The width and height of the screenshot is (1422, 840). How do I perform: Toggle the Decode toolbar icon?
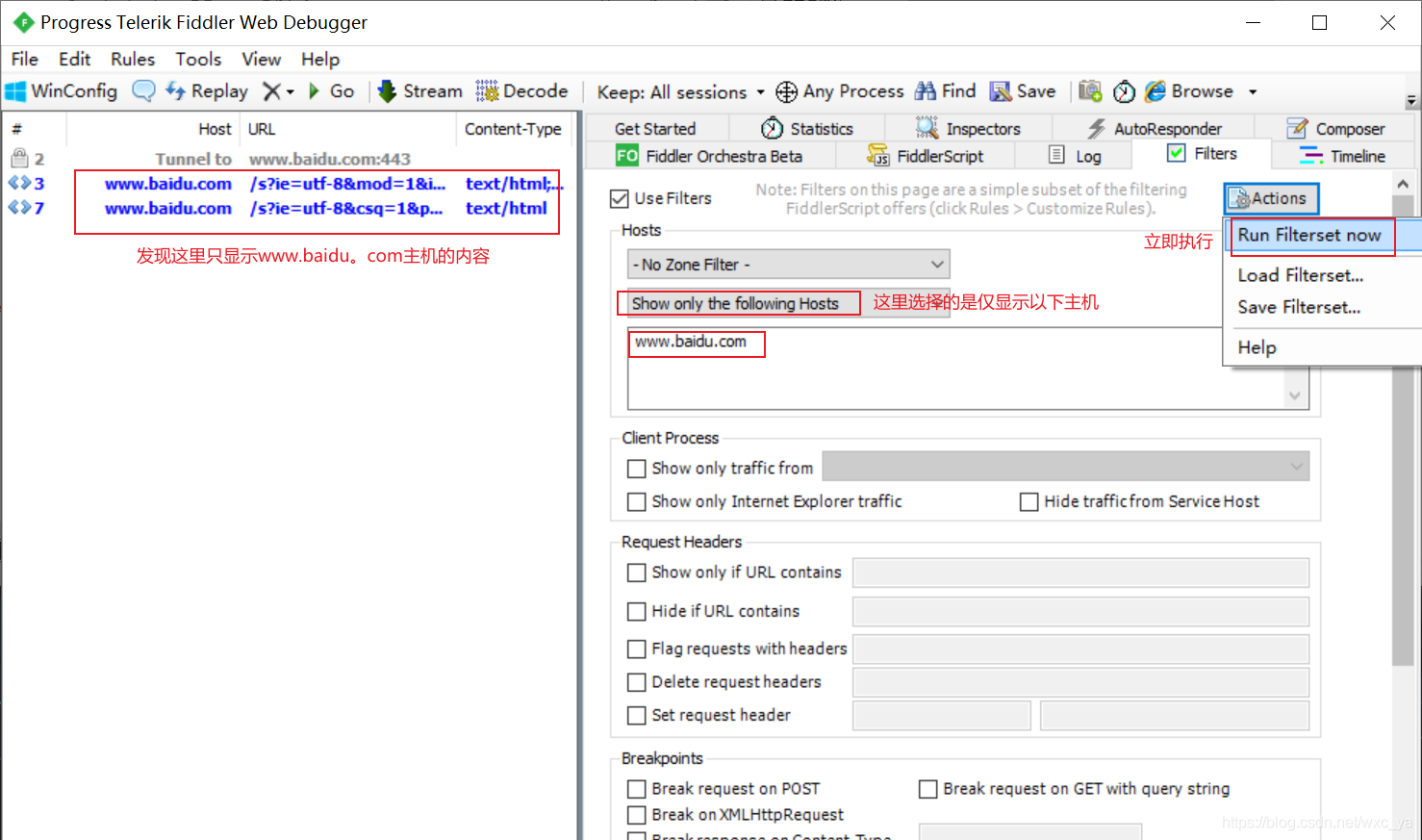pyautogui.click(x=487, y=91)
